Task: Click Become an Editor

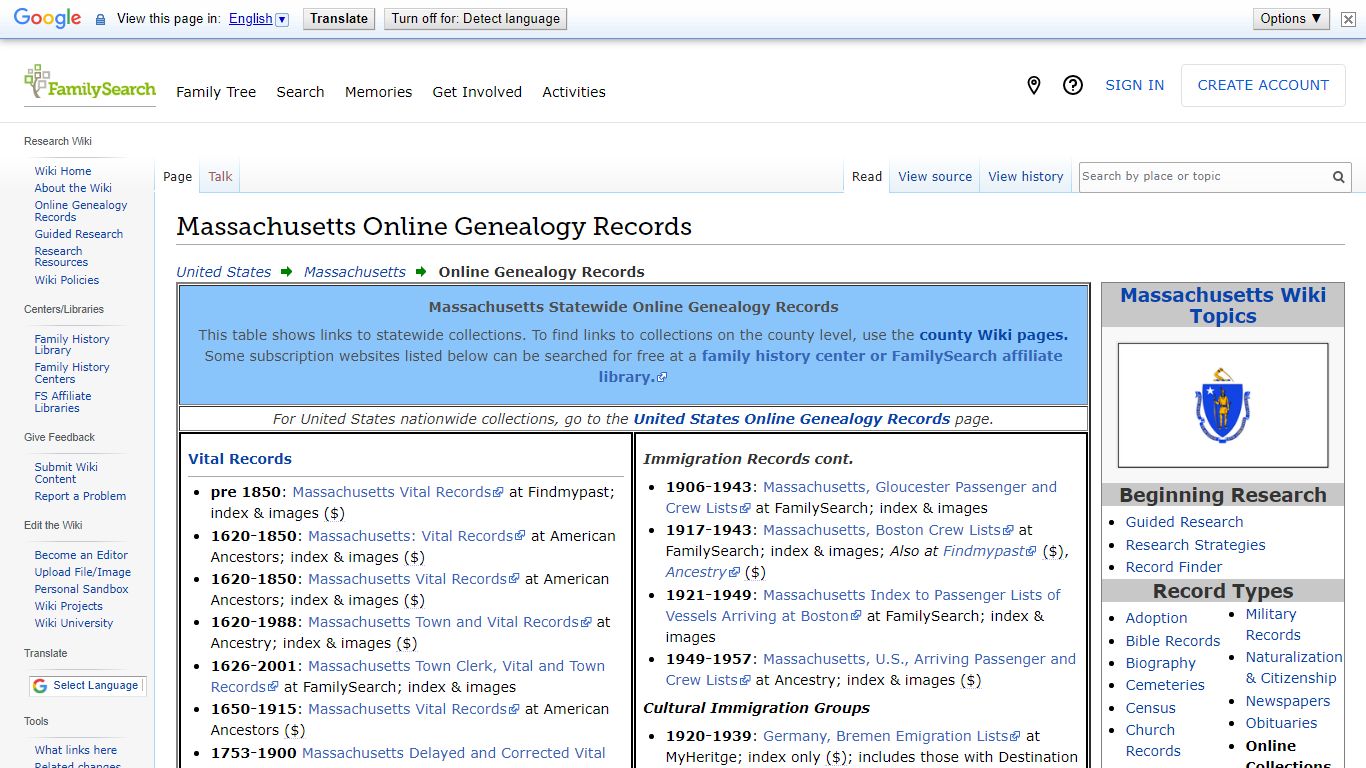Action: (81, 555)
